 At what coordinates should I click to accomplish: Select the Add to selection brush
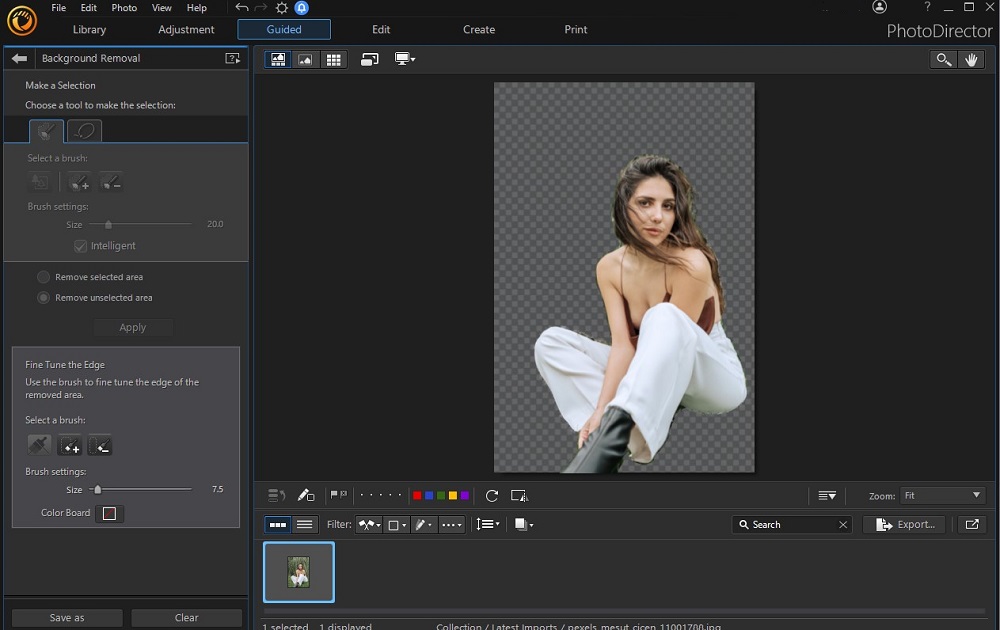coord(78,182)
